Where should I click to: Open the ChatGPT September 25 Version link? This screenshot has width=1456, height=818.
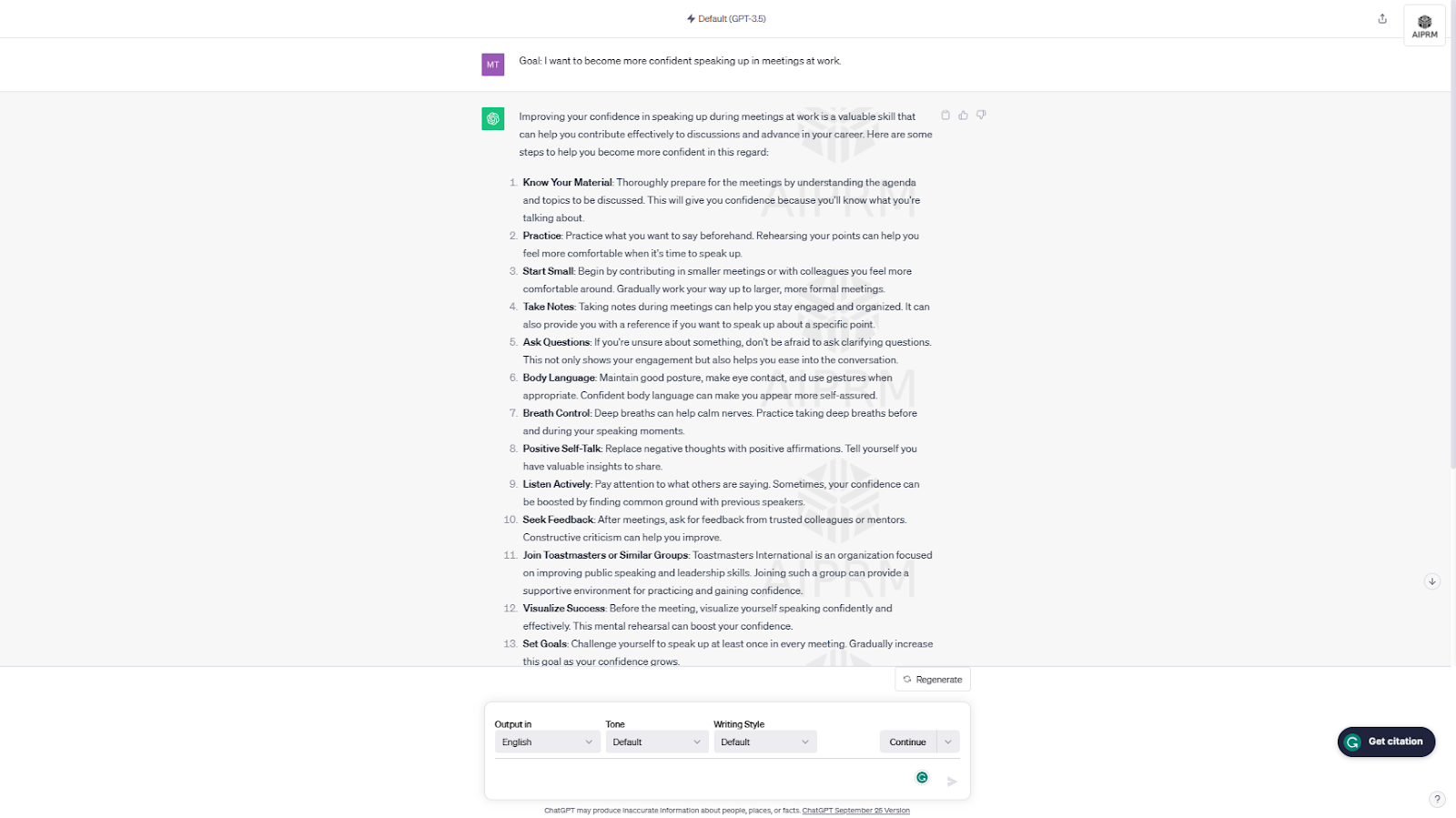[855, 811]
